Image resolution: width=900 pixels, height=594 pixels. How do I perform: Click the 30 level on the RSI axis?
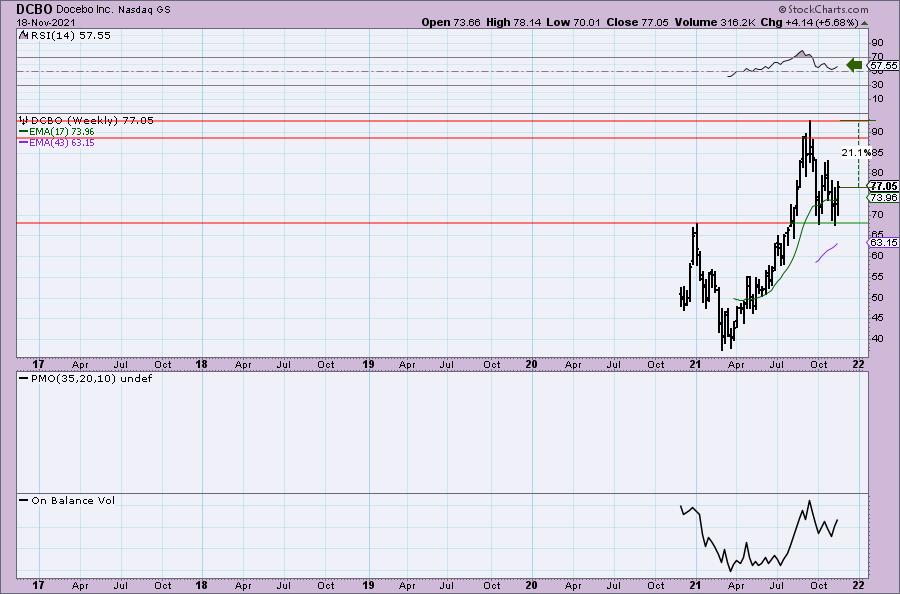pyautogui.click(x=878, y=85)
